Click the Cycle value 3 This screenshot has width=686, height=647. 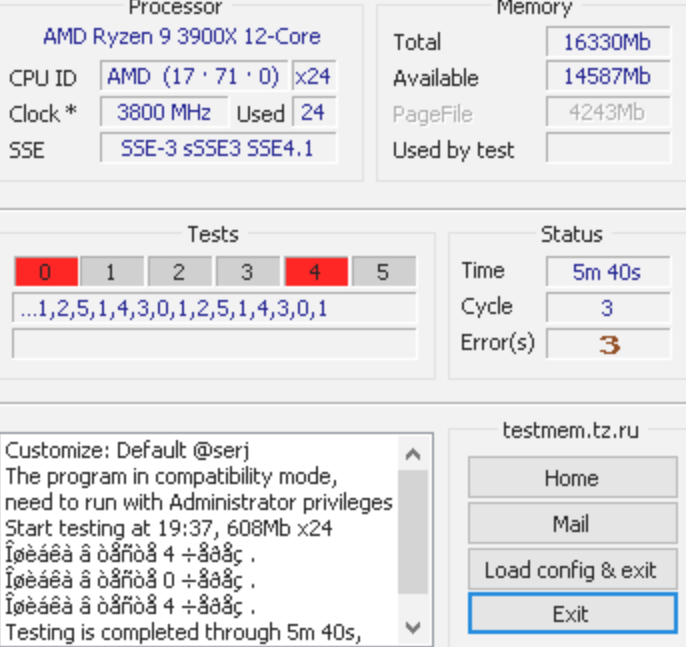pos(608,308)
